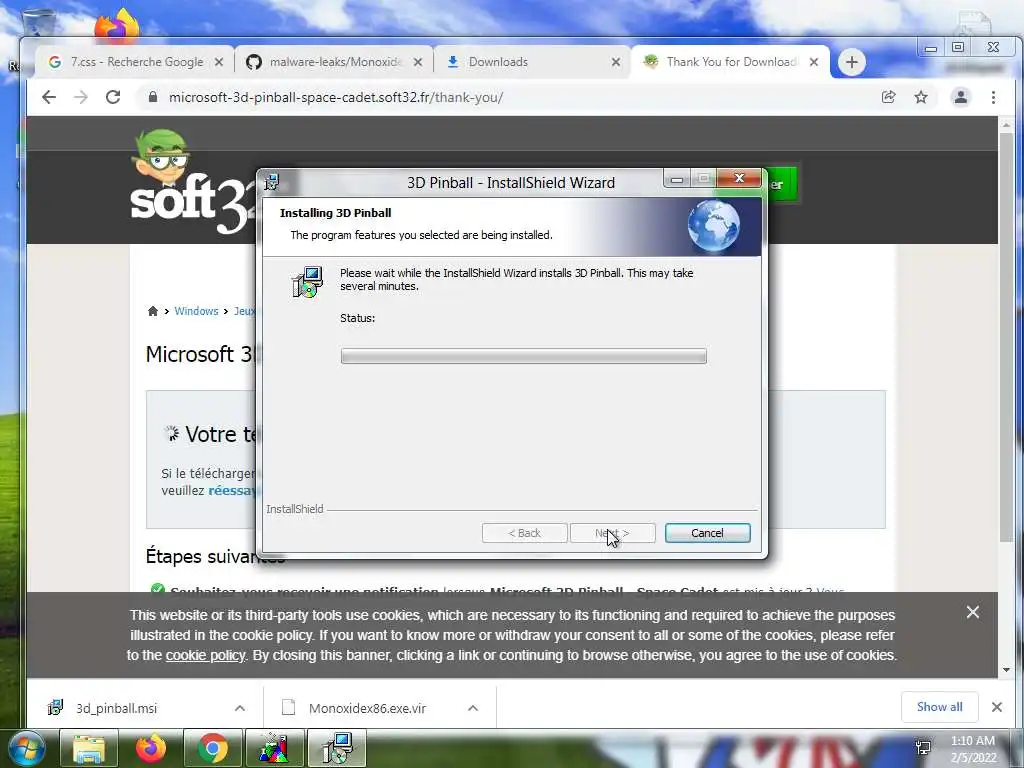Click scrollbar down arrow on page
Image resolution: width=1024 pixels, height=768 pixels.
(1006, 669)
